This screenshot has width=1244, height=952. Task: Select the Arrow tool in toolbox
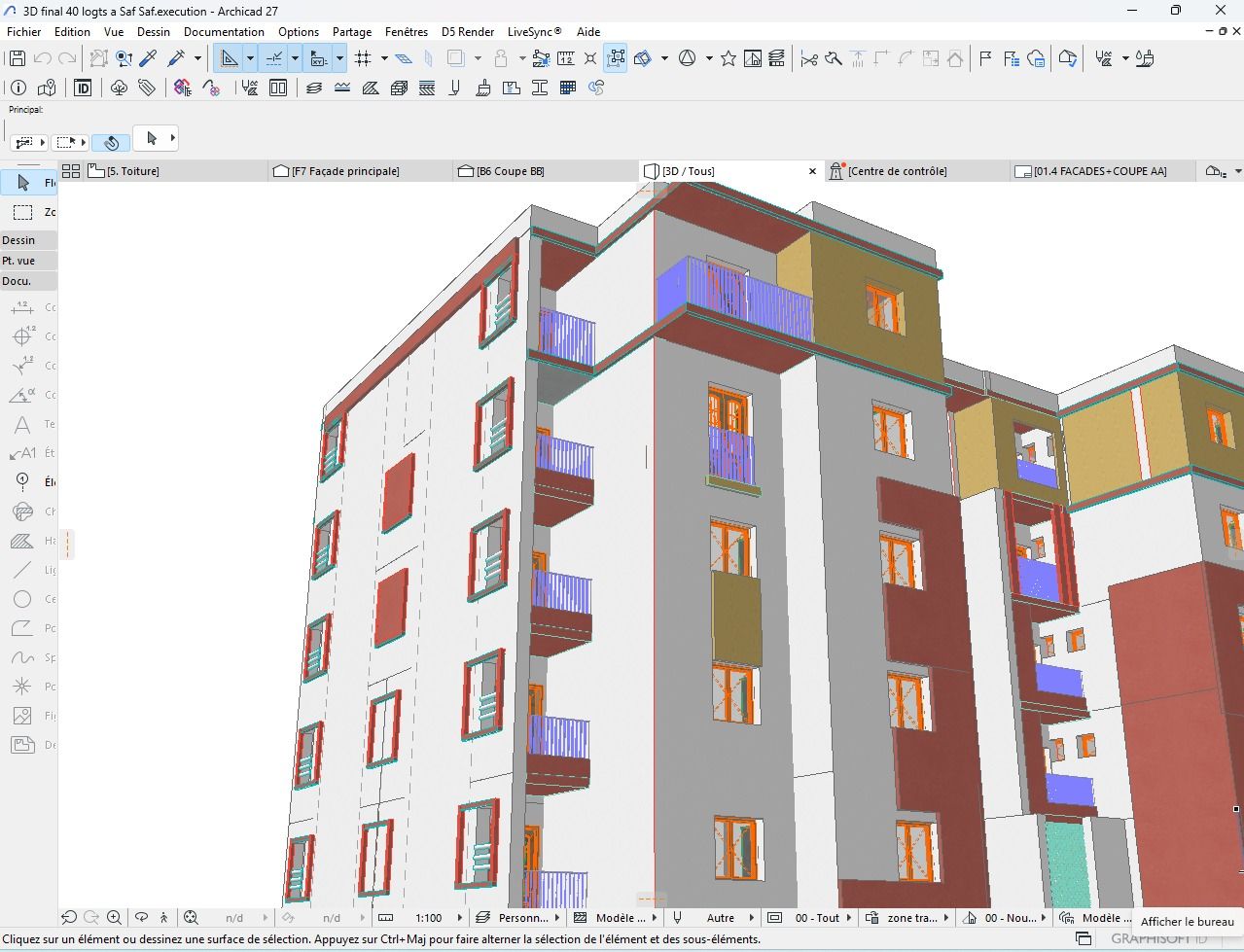(23, 183)
